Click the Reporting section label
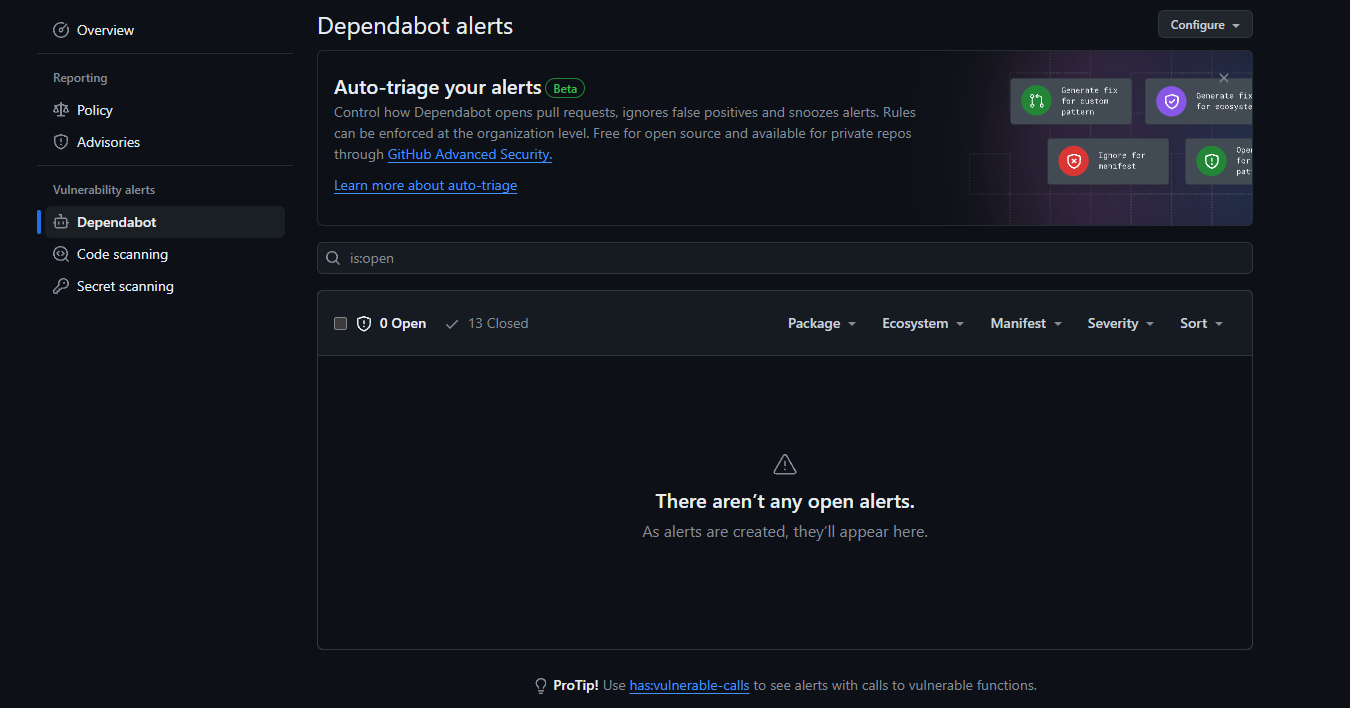The height and width of the screenshot is (708, 1350). [80, 78]
